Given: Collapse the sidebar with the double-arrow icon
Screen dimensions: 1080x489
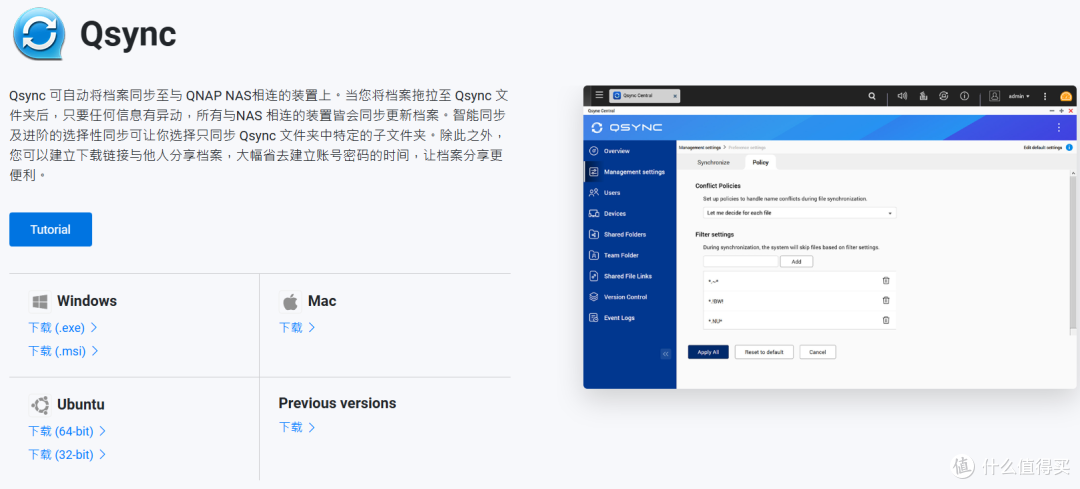Looking at the screenshot, I should tap(665, 354).
